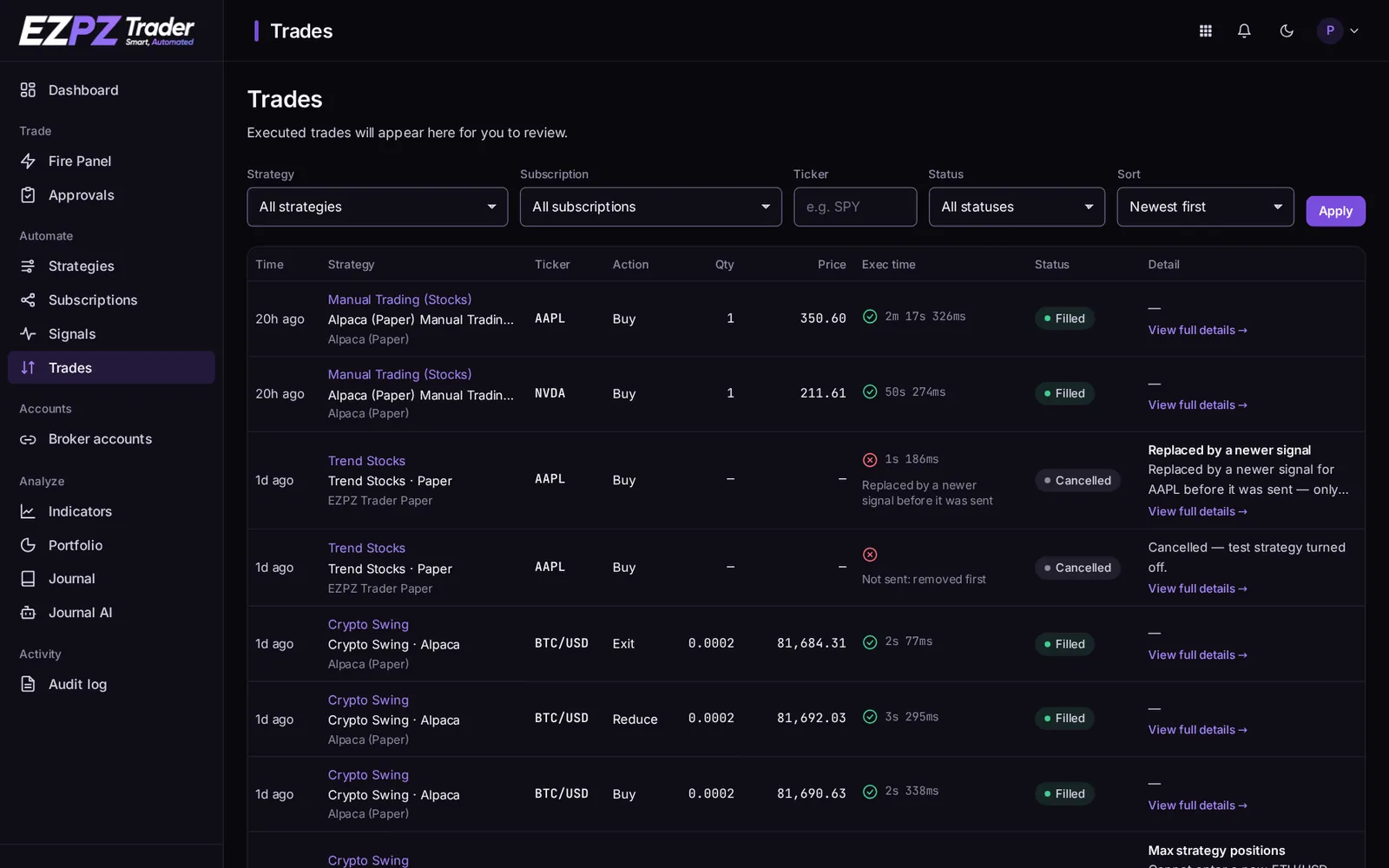The image size is (1389, 868).
Task: Open Fire Panel in sidebar
Action: 111,161
